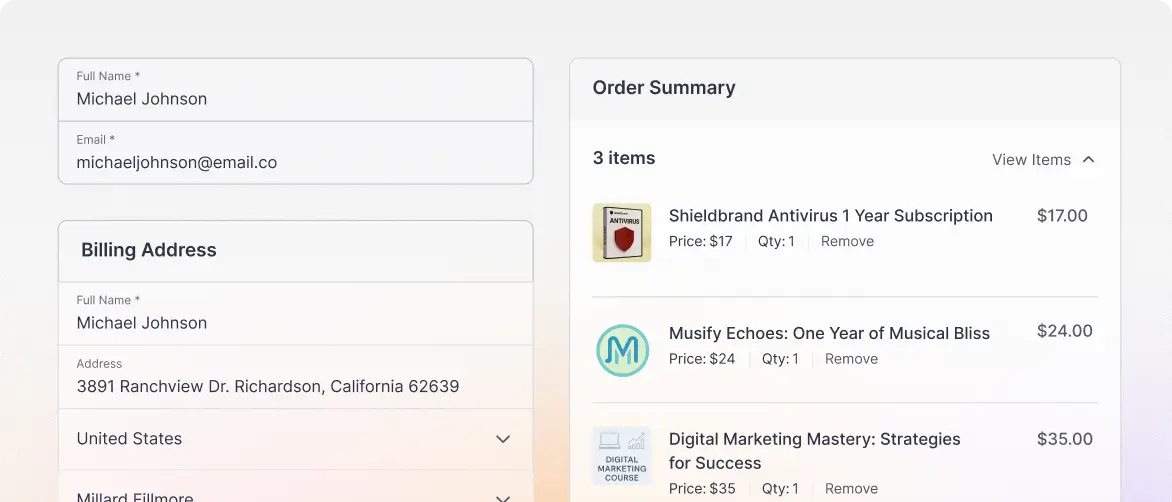This screenshot has height=502, width=1172.
Task: Remove the Shieldbrand Antivirus subscription
Action: 847,241
